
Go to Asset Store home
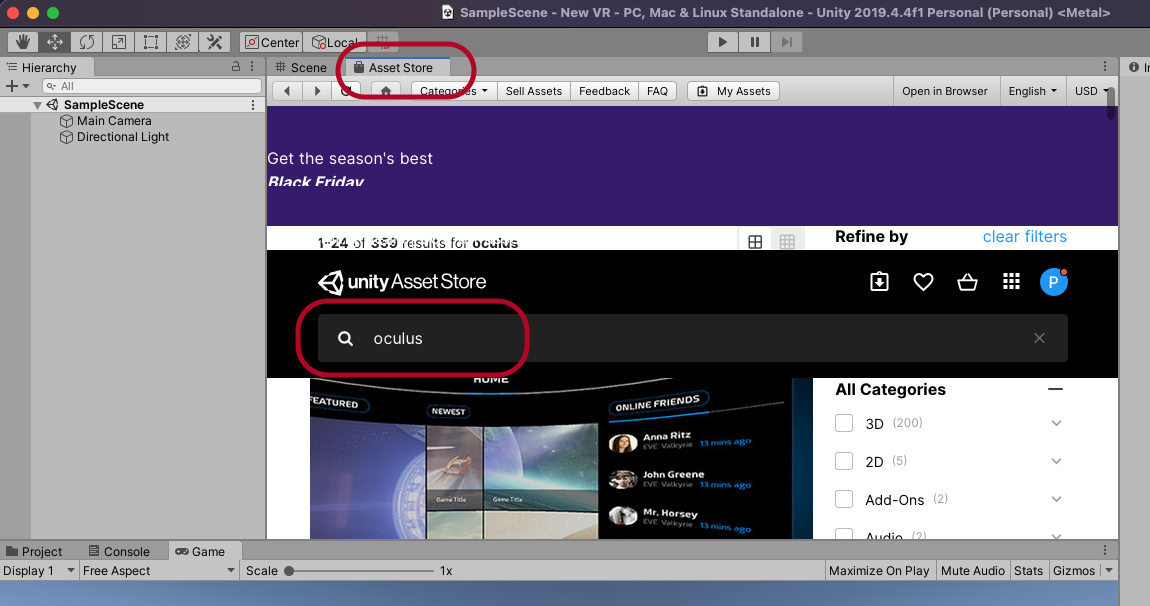click(x=386, y=91)
